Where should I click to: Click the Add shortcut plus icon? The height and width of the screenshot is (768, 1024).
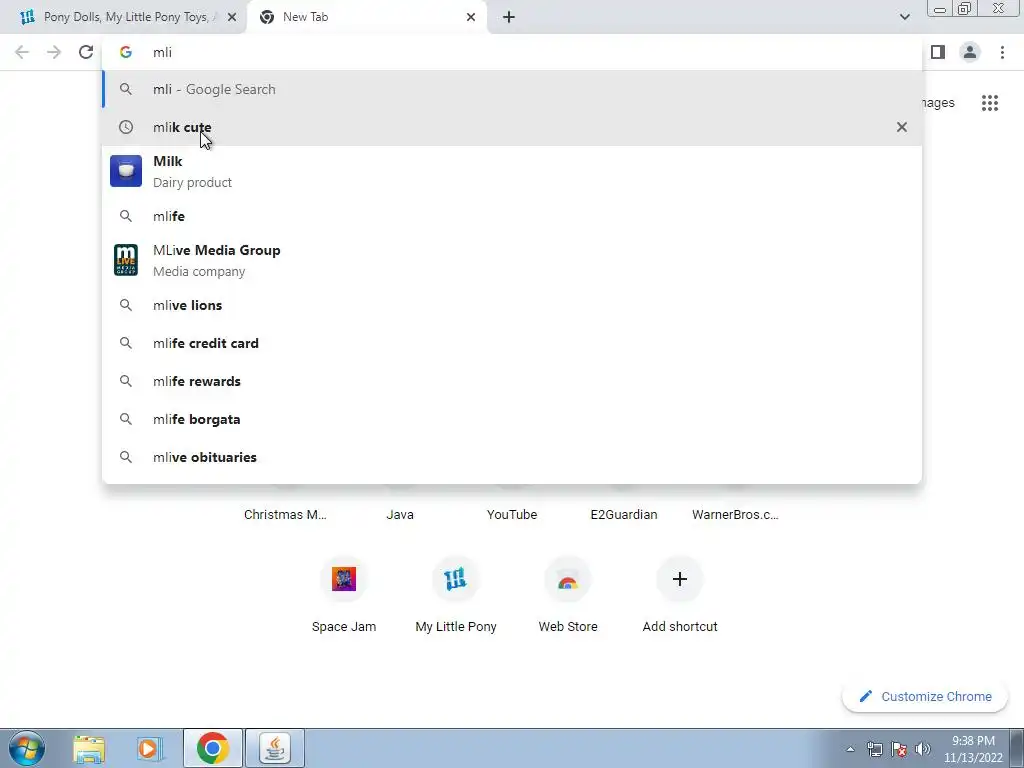(x=680, y=579)
